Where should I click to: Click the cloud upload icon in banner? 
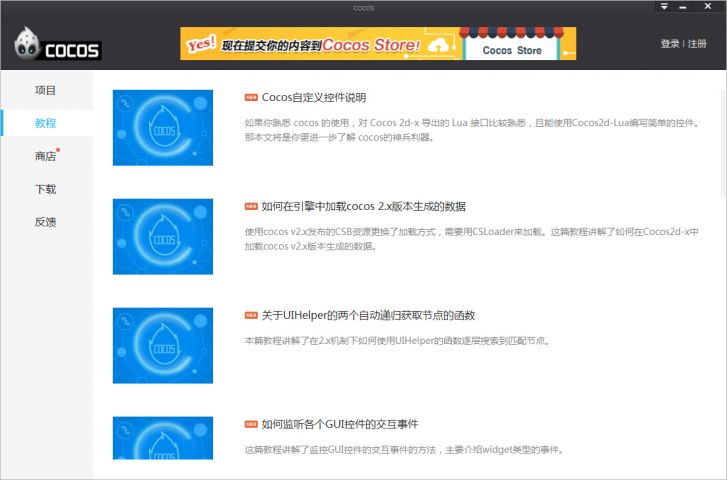pos(439,45)
